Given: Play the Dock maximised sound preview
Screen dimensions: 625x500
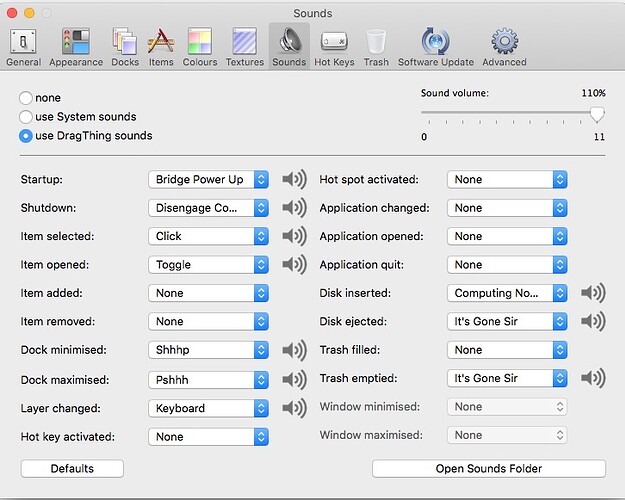Looking at the screenshot, I should [294, 380].
